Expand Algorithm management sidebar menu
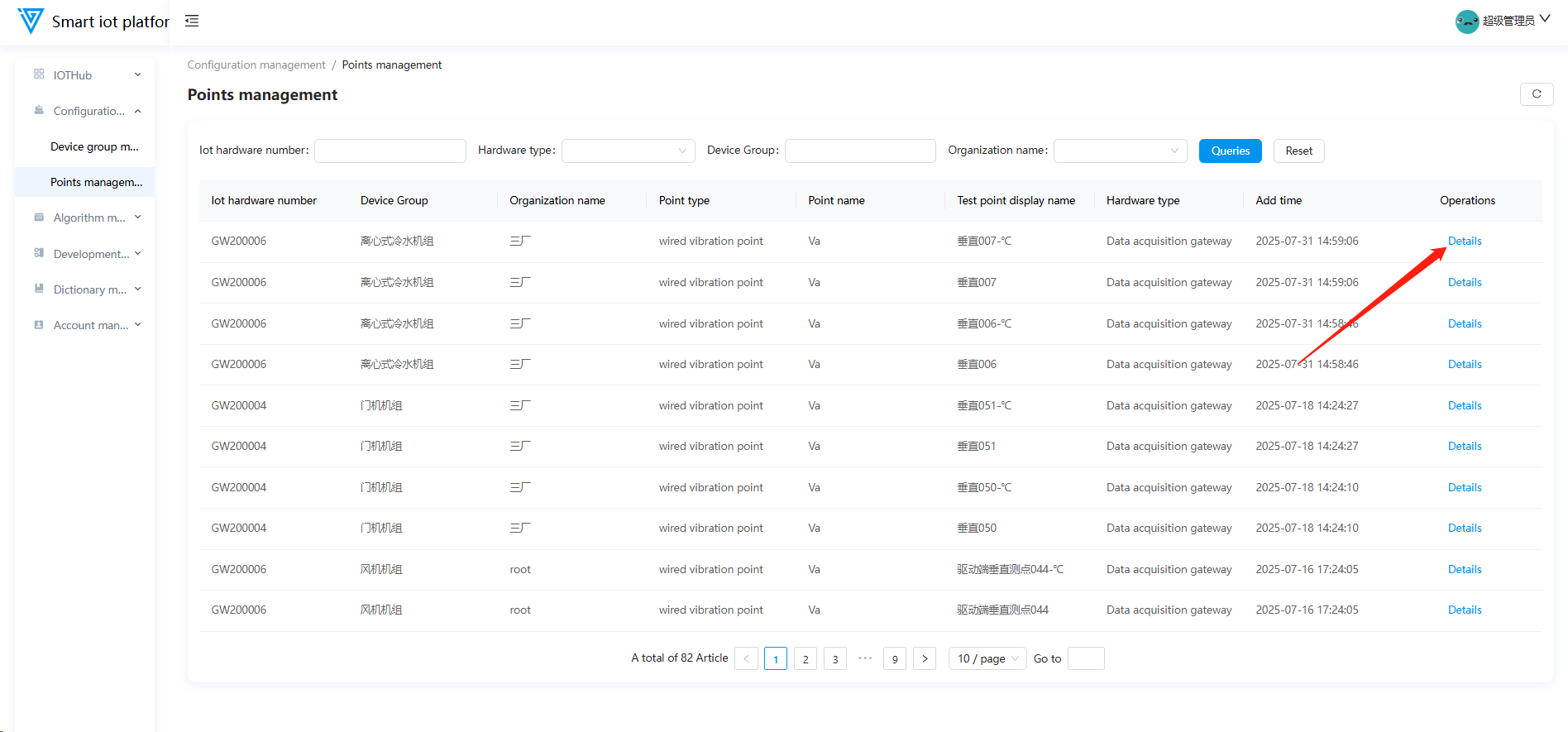The height and width of the screenshot is (732, 1568). 86,218
